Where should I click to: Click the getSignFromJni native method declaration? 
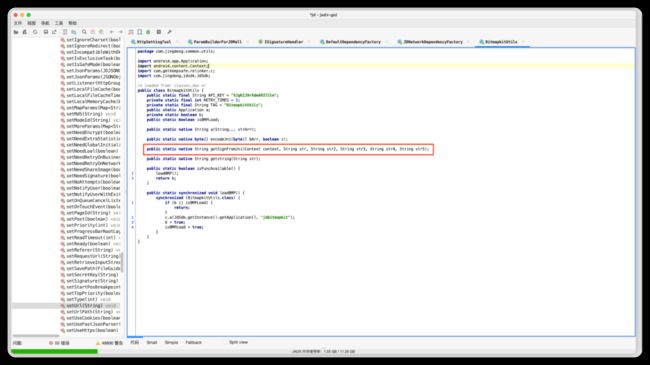(288, 149)
